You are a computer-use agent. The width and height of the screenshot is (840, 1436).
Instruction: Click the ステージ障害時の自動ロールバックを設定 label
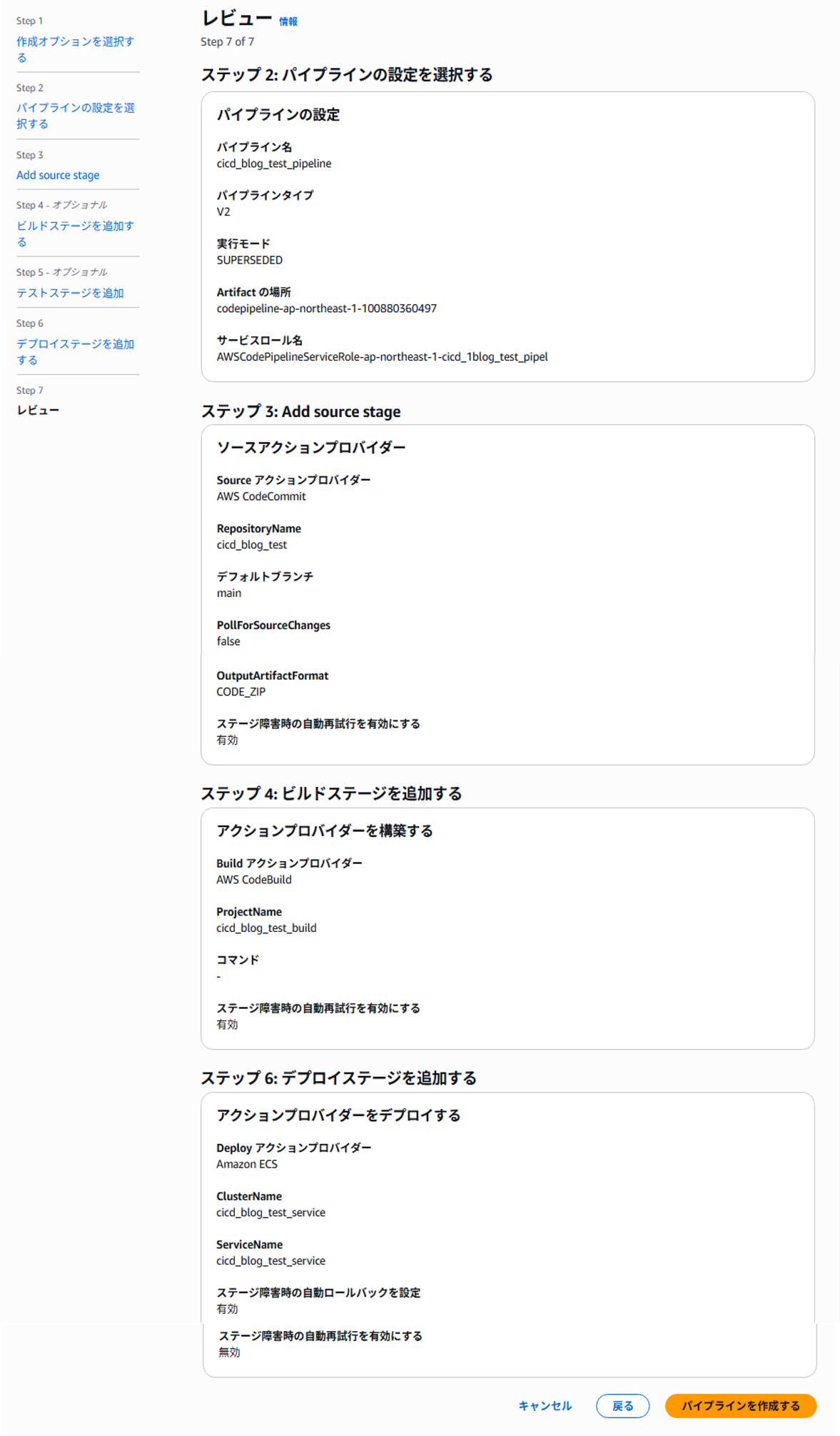point(318,1292)
